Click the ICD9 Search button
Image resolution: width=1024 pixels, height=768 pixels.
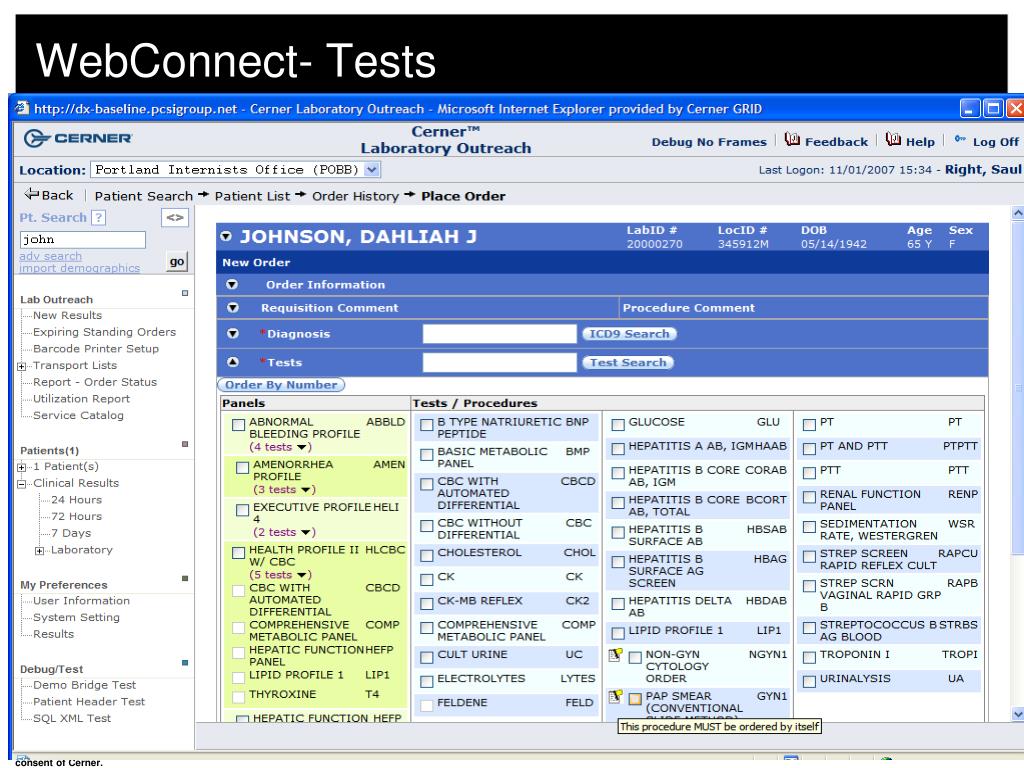630,334
